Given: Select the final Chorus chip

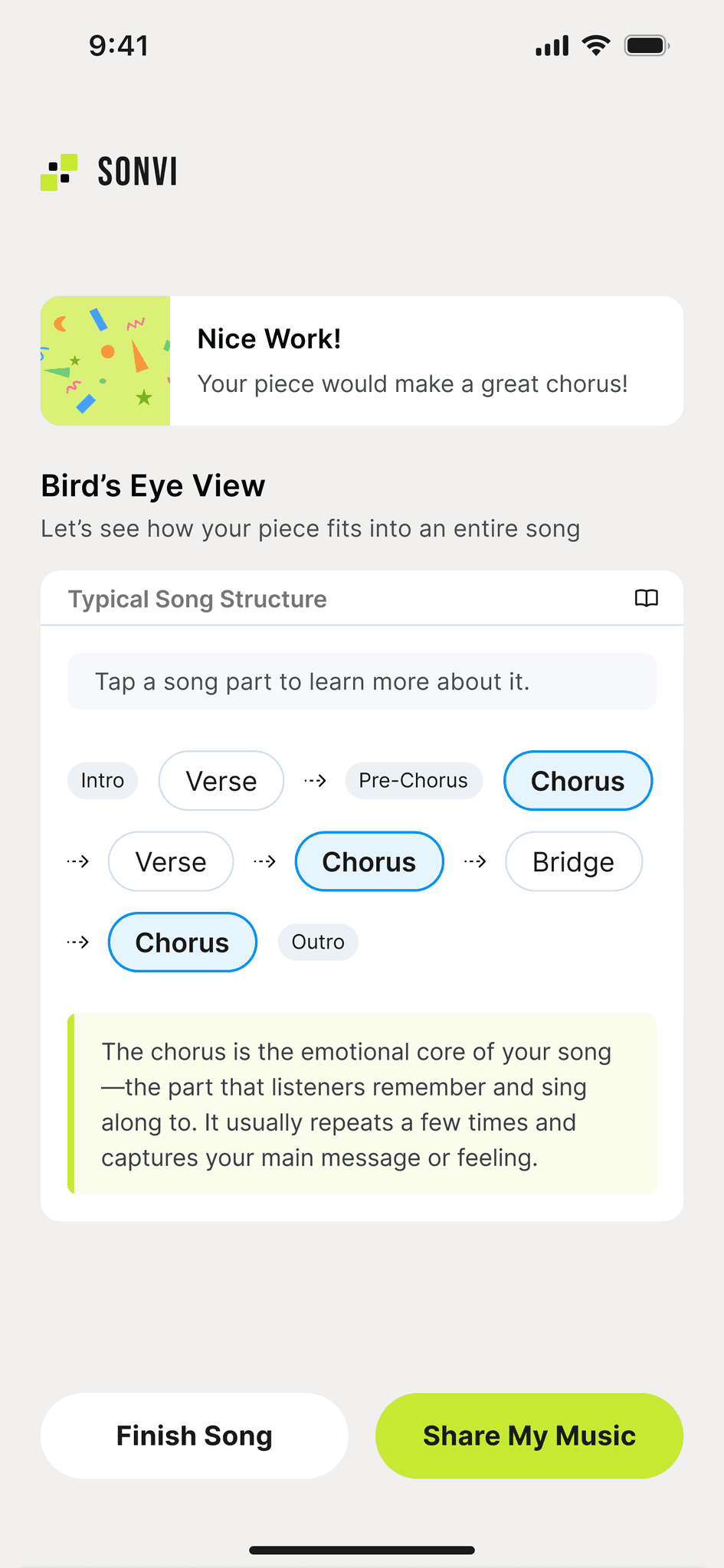Looking at the screenshot, I should (x=182, y=942).
